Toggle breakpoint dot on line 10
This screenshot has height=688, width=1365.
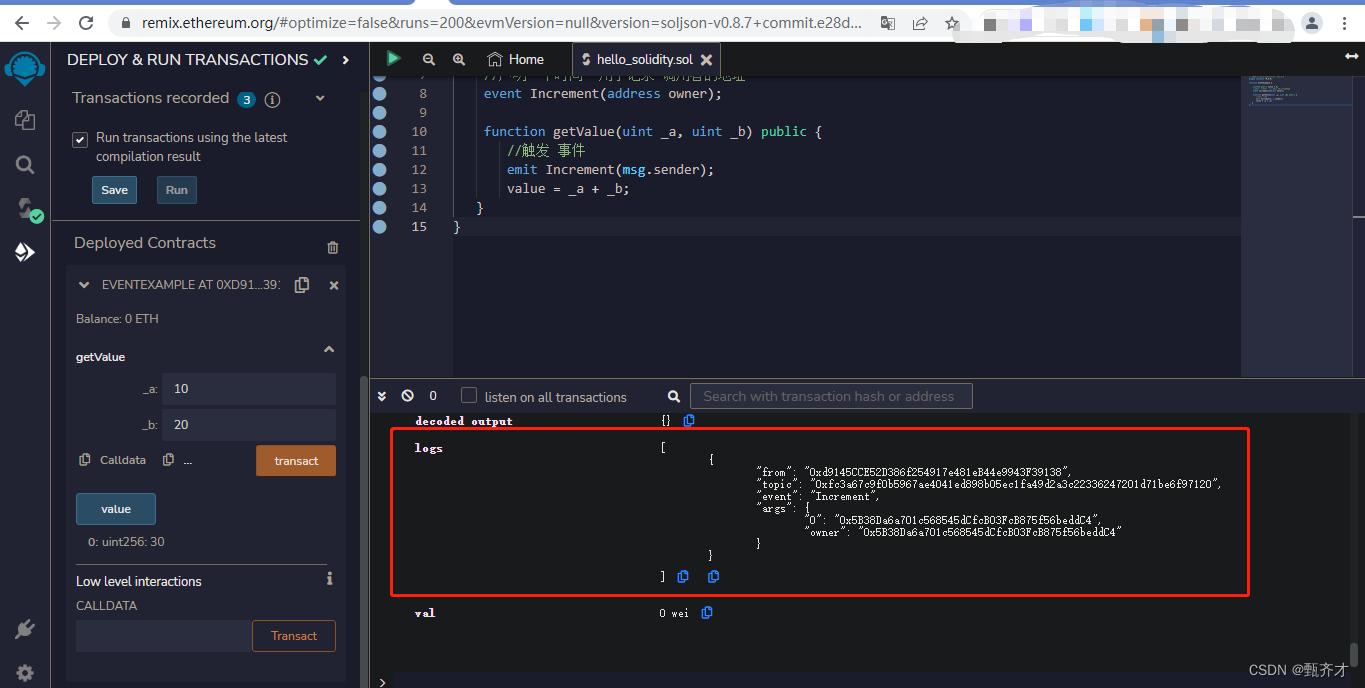[x=379, y=131]
